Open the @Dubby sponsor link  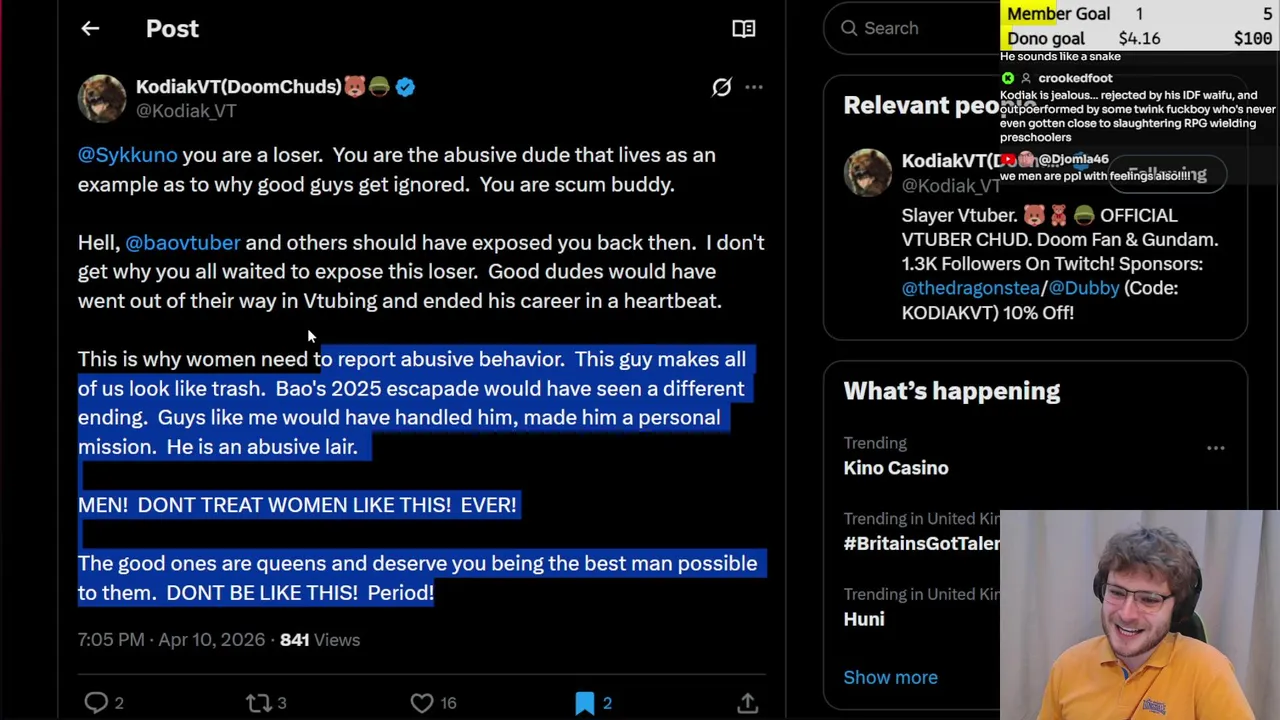tap(1083, 288)
